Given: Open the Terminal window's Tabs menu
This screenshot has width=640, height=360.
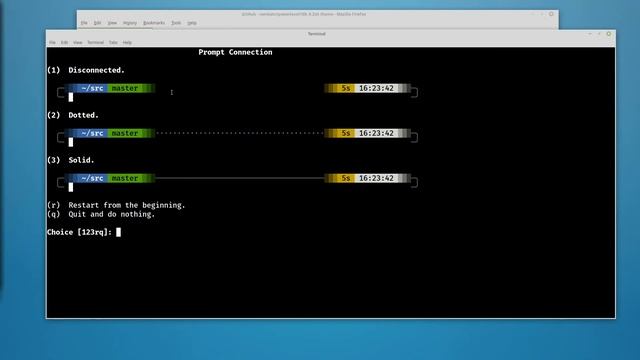Looking at the screenshot, I should tap(113, 42).
